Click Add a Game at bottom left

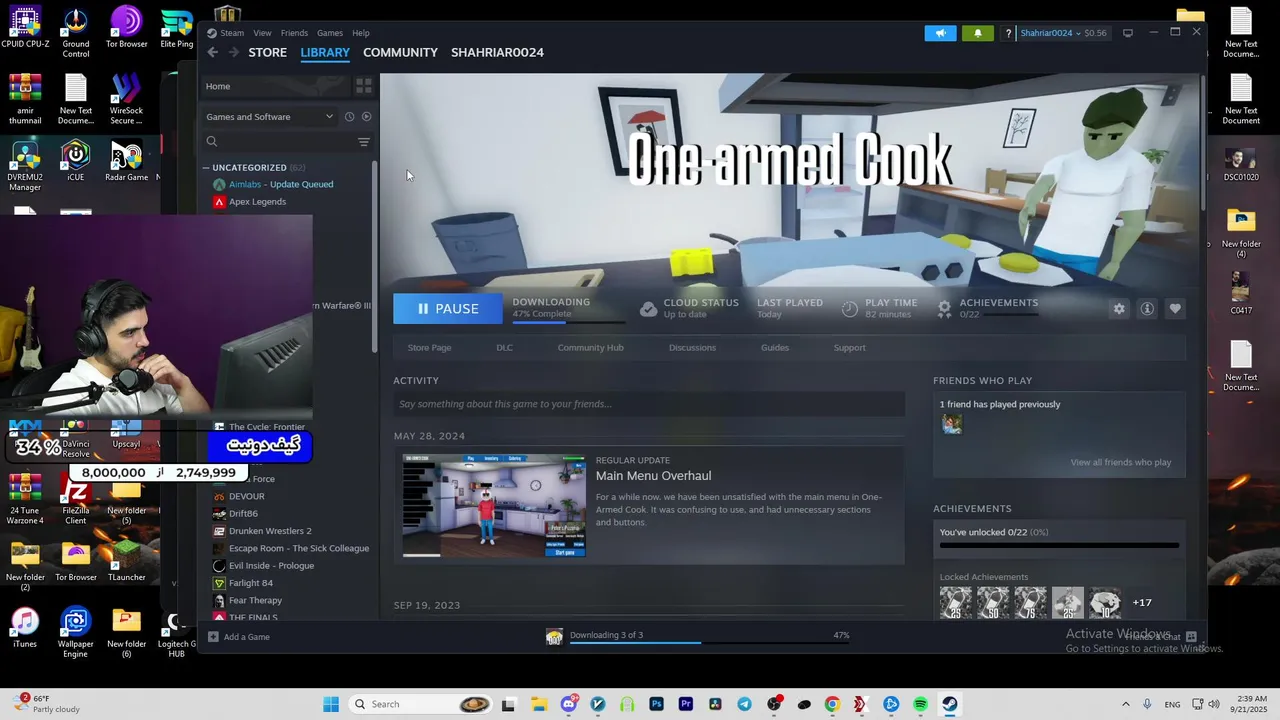coord(239,637)
